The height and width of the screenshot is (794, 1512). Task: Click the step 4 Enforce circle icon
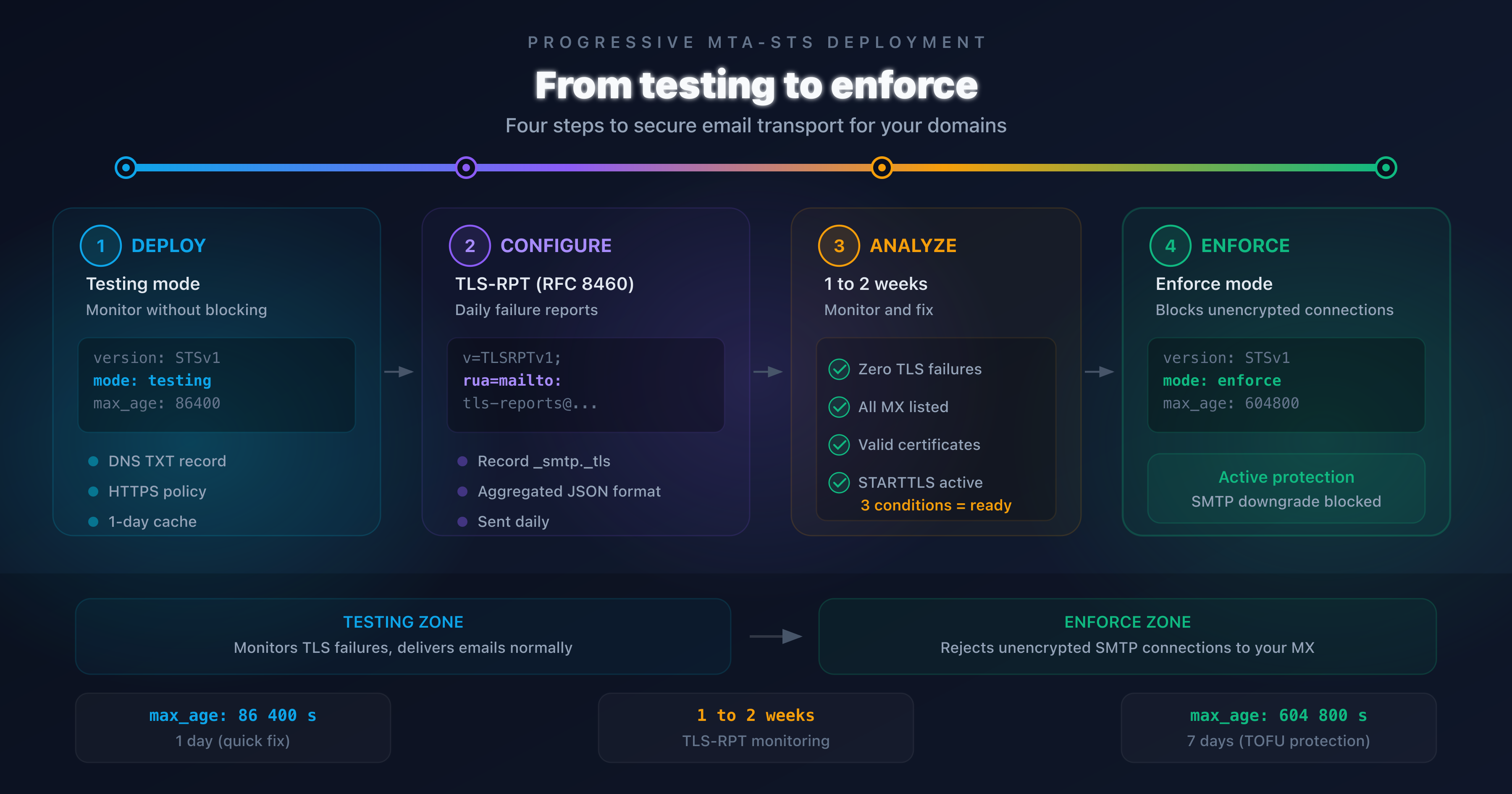point(1171,245)
